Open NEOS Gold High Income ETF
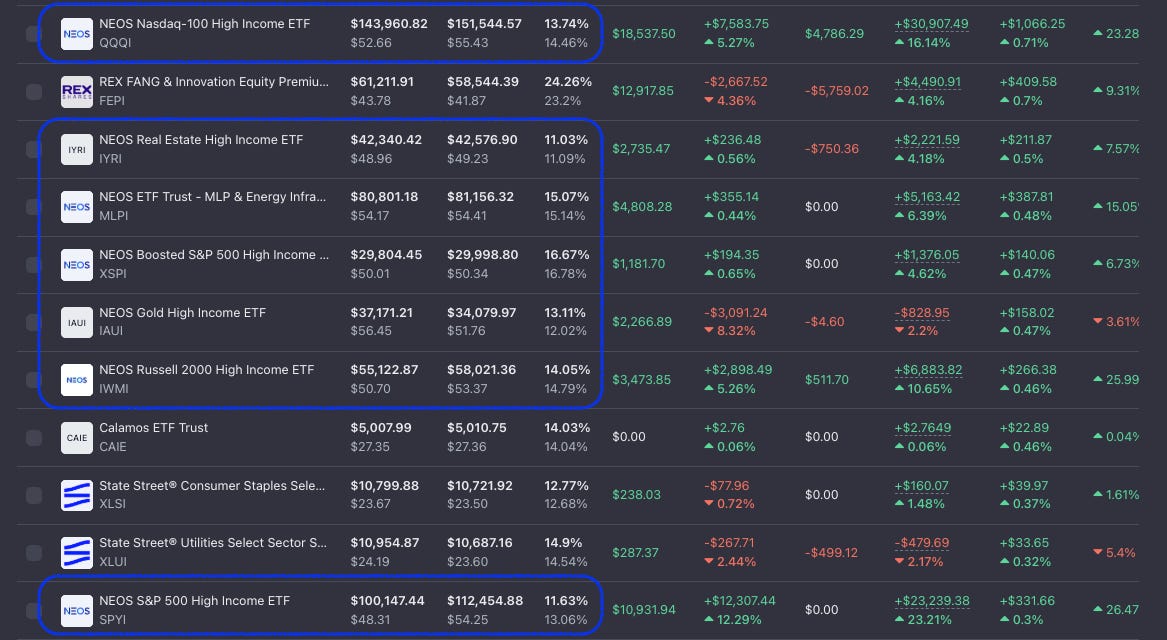 click(182, 313)
